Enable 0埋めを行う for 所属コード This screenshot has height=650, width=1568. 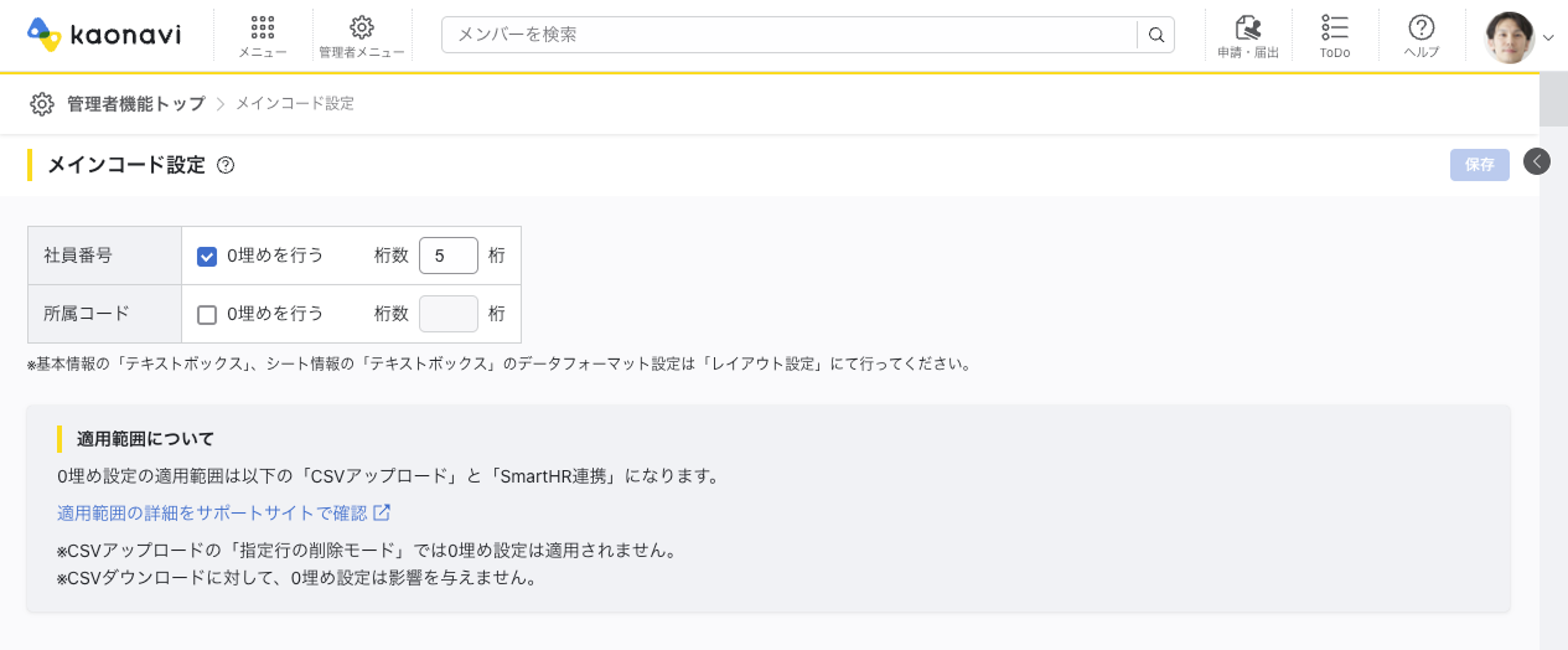tap(207, 314)
